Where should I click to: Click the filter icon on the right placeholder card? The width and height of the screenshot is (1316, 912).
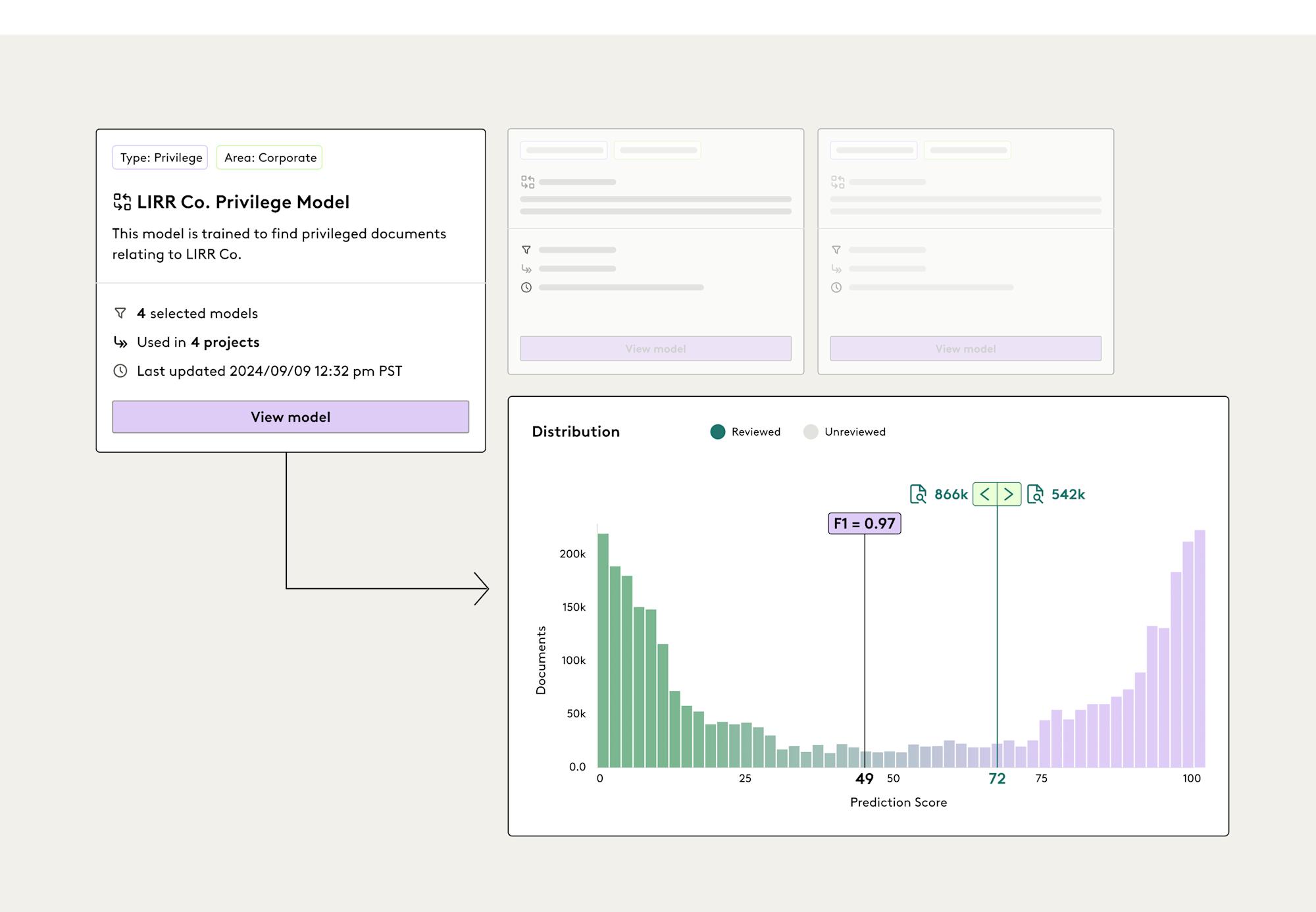pos(836,250)
